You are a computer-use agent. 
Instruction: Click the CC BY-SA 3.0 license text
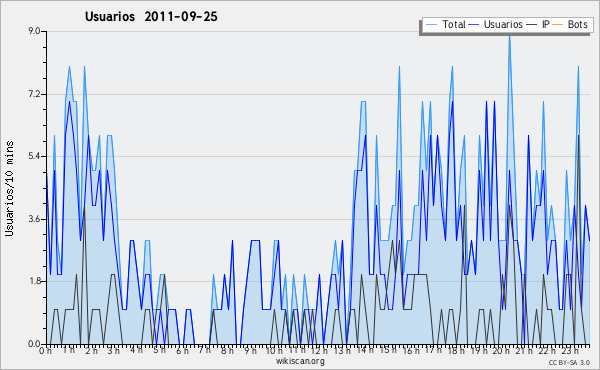[569, 362]
